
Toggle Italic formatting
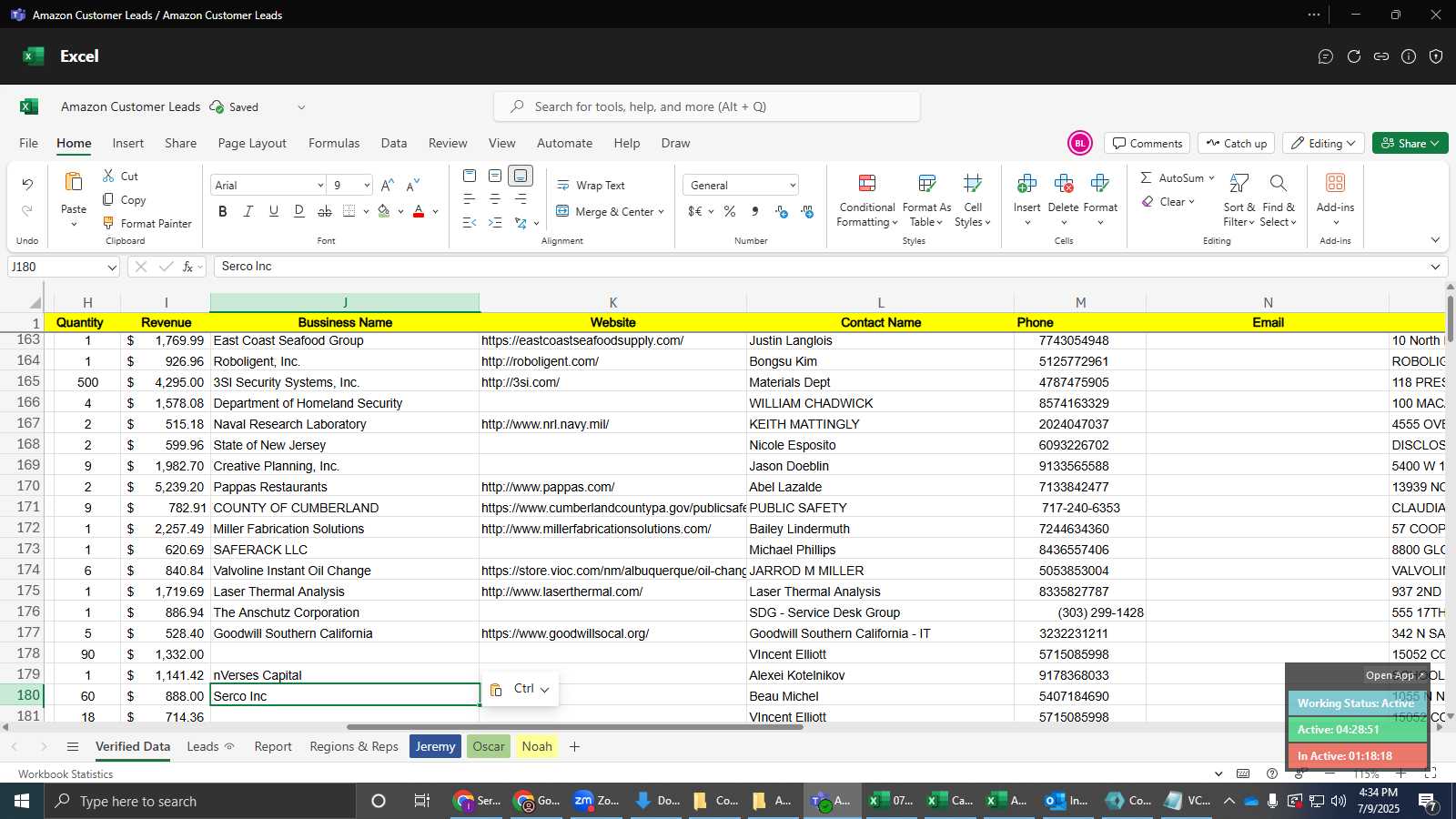248,211
